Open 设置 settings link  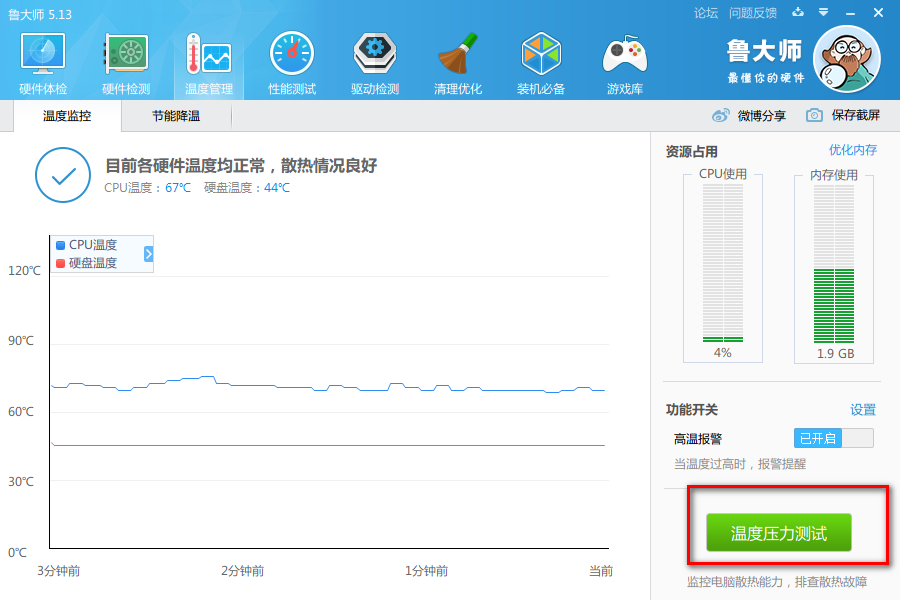863,410
